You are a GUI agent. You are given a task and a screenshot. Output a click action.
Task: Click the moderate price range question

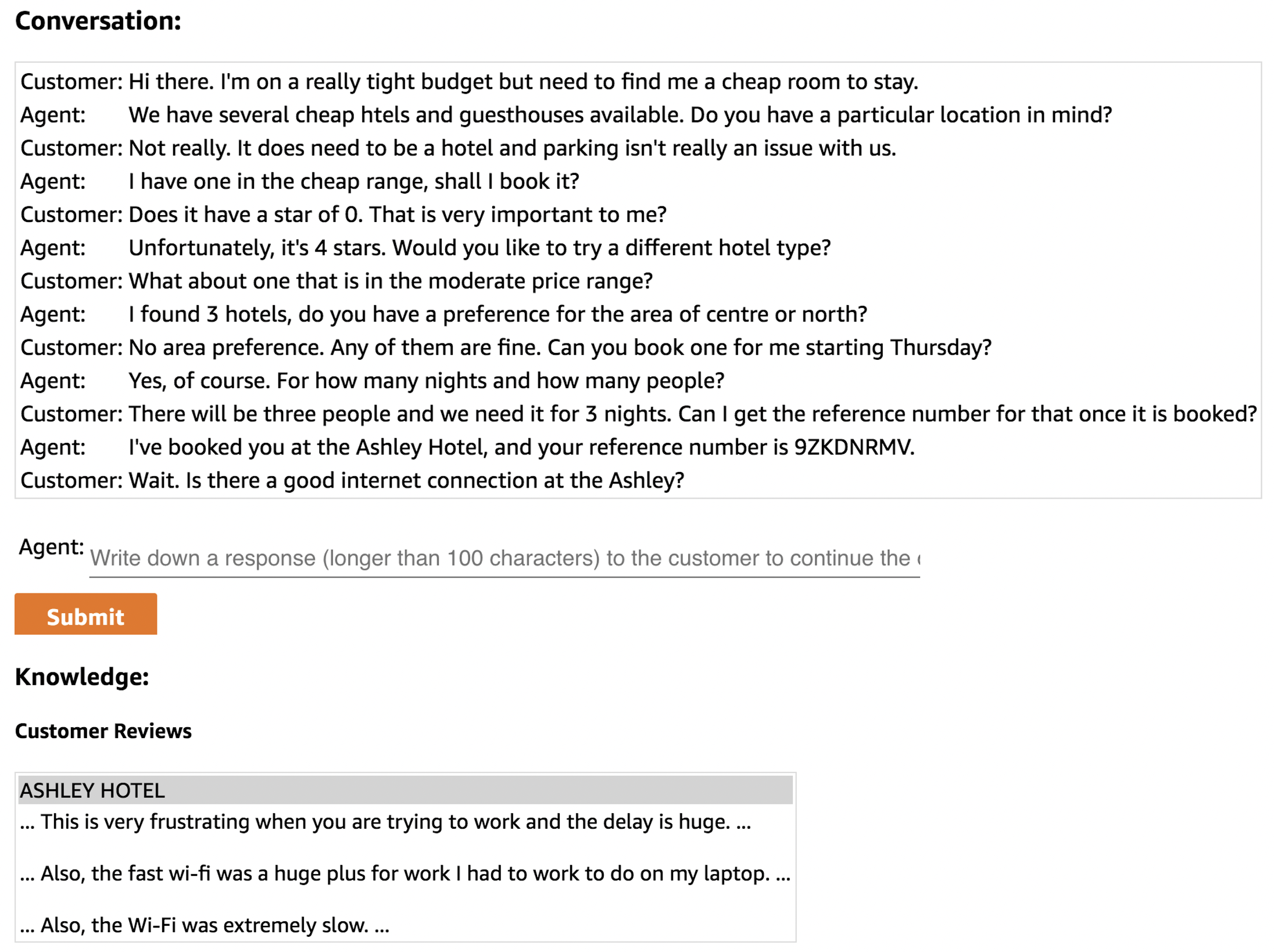tap(391, 281)
